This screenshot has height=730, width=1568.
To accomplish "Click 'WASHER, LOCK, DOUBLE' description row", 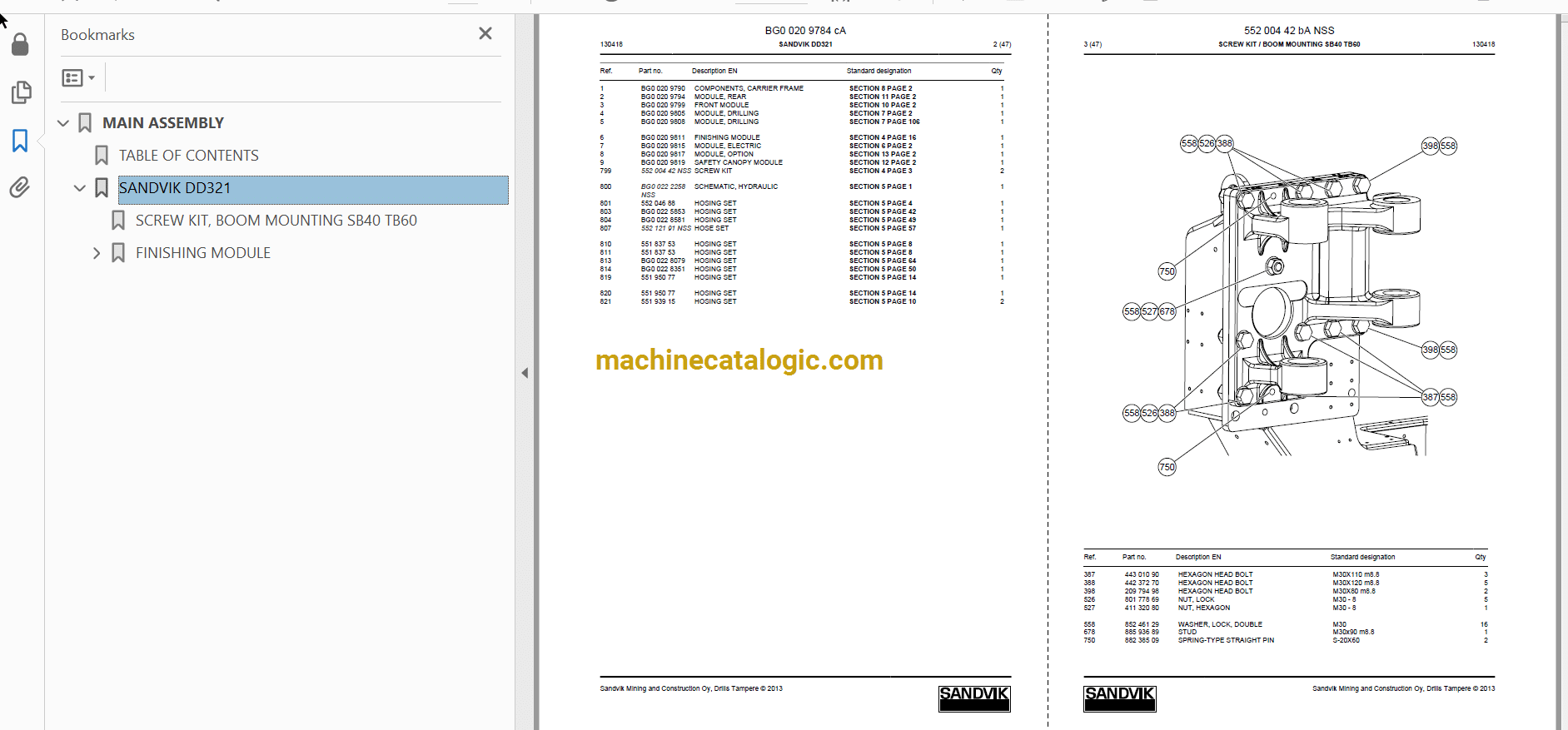I will point(1220,624).
